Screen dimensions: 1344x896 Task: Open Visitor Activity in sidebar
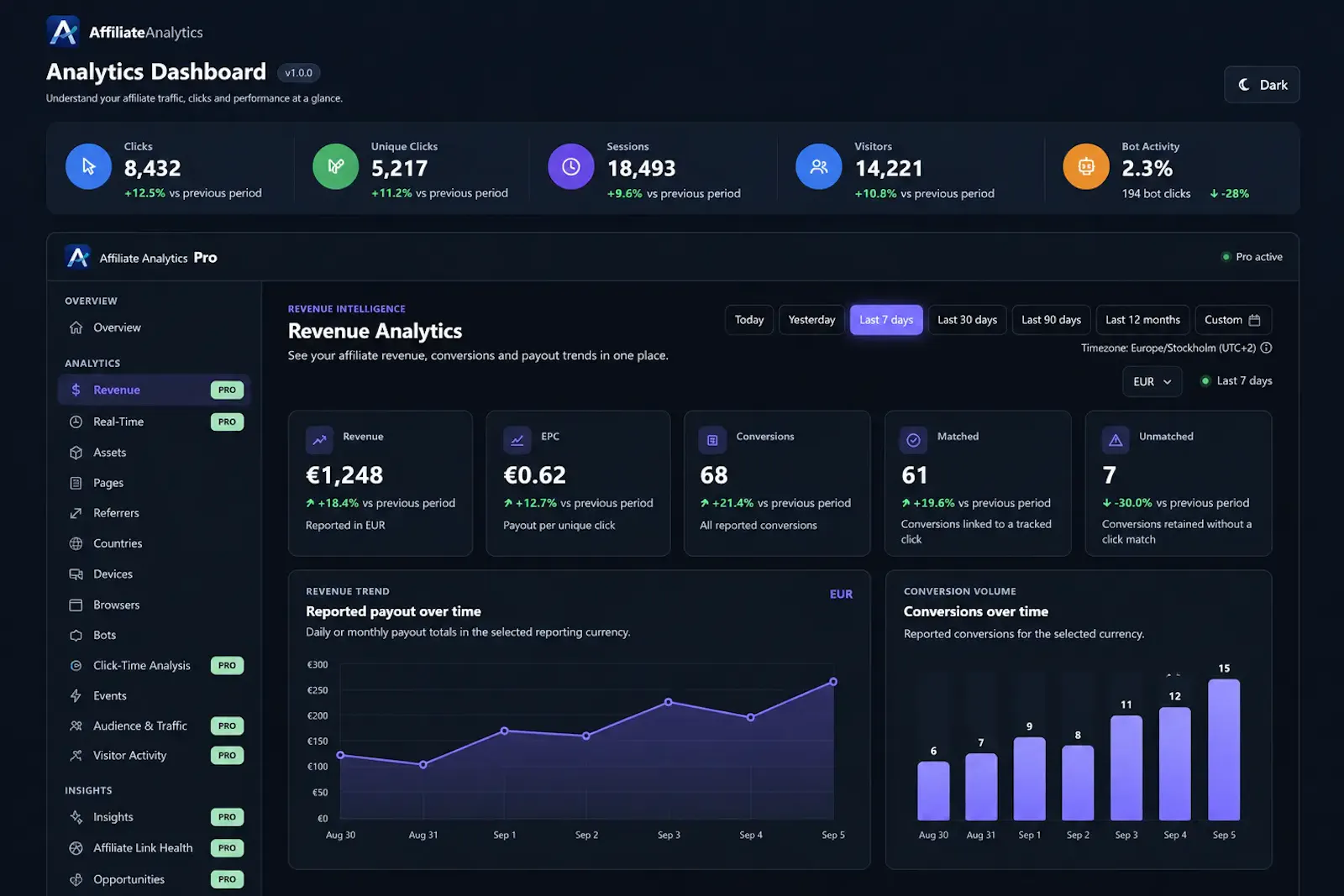pyautogui.click(x=155, y=756)
